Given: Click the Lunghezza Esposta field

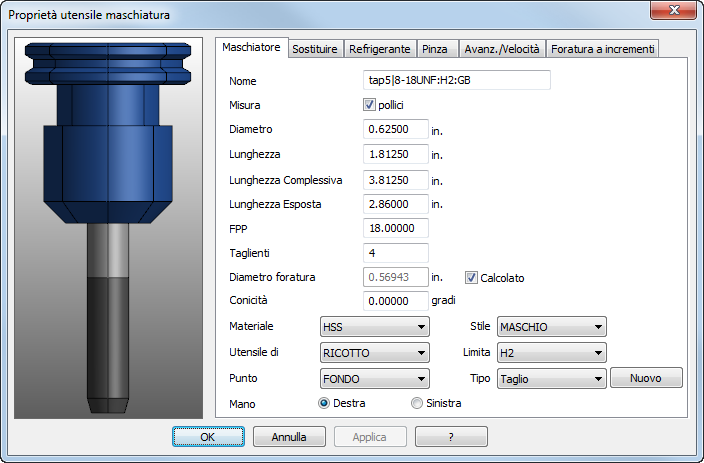Looking at the screenshot, I should click(x=396, y=204).
